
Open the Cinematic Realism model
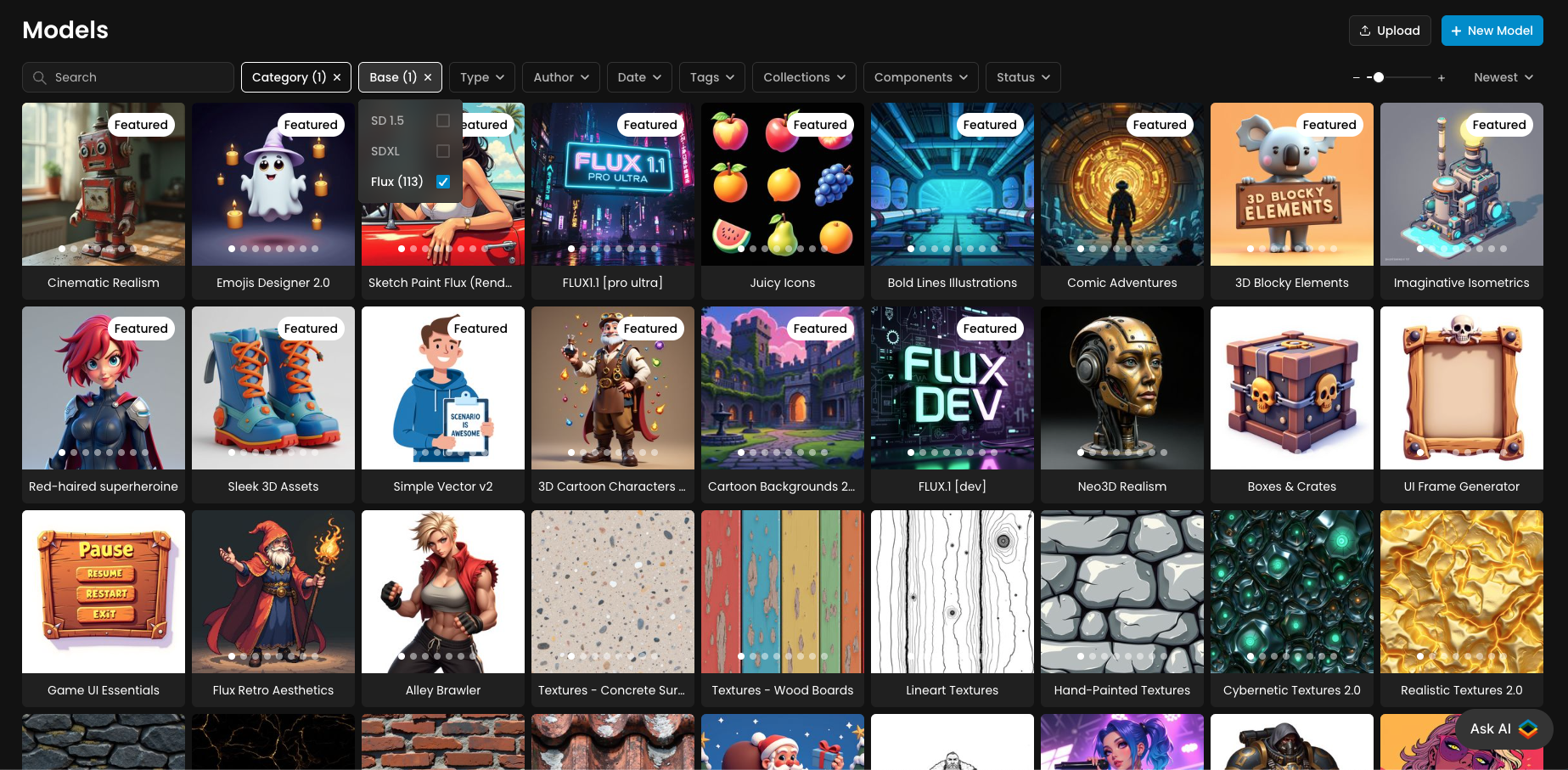[x=104, y=201]
